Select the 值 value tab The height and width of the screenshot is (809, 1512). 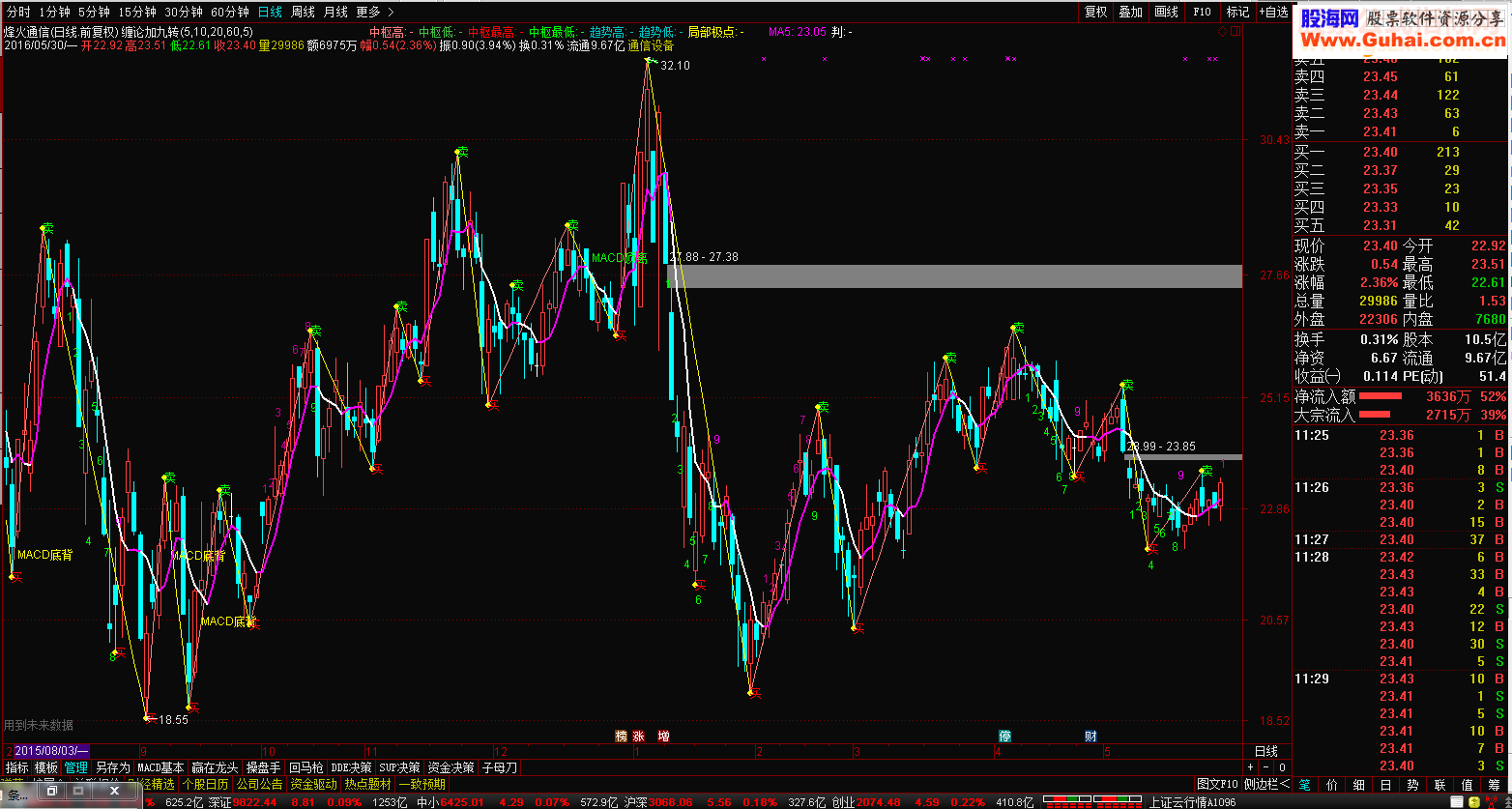(x=1467, y=785)
